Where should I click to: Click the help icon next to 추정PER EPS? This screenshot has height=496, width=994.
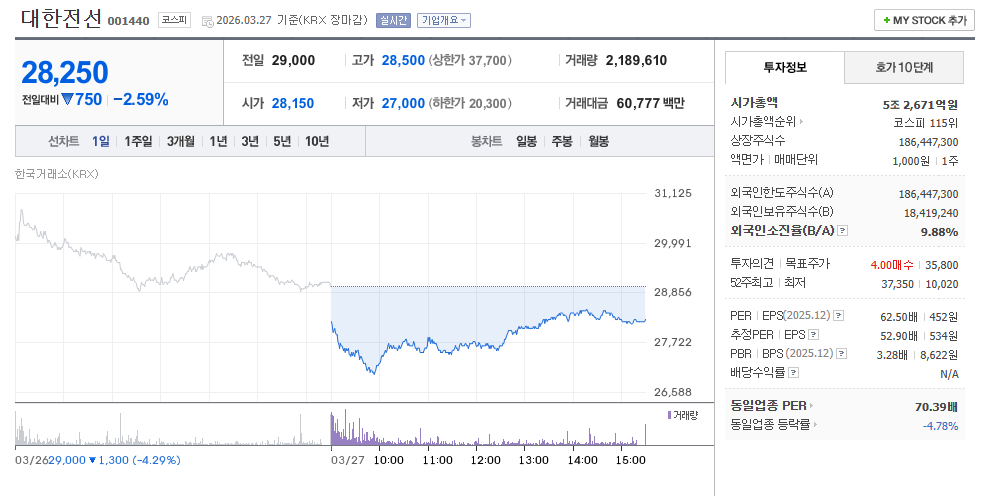813,334
